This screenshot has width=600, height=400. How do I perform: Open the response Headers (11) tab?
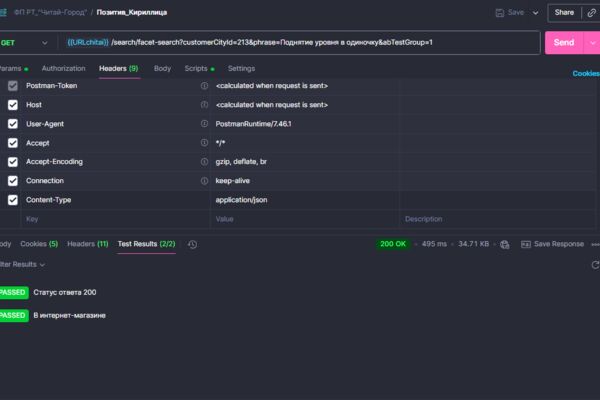coord(88,244)
